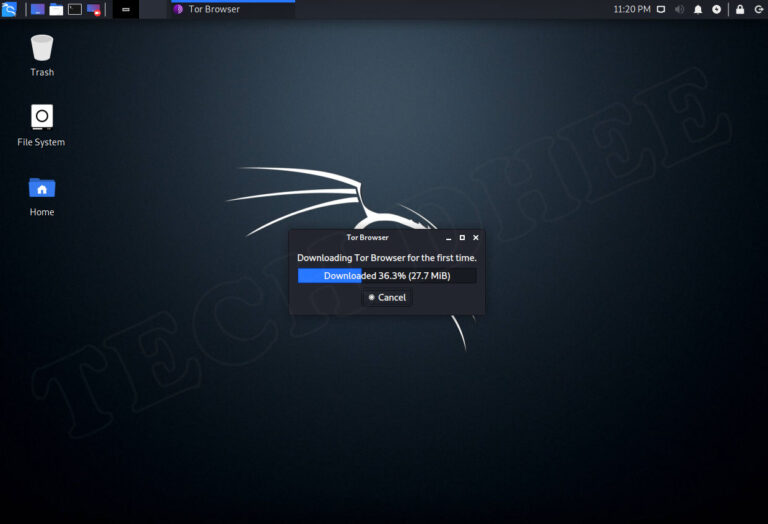The width and height of the screenshot is (768, 524).
Task: Launch the terminal emulator from the panel
Action: click(x=75, y=9)
